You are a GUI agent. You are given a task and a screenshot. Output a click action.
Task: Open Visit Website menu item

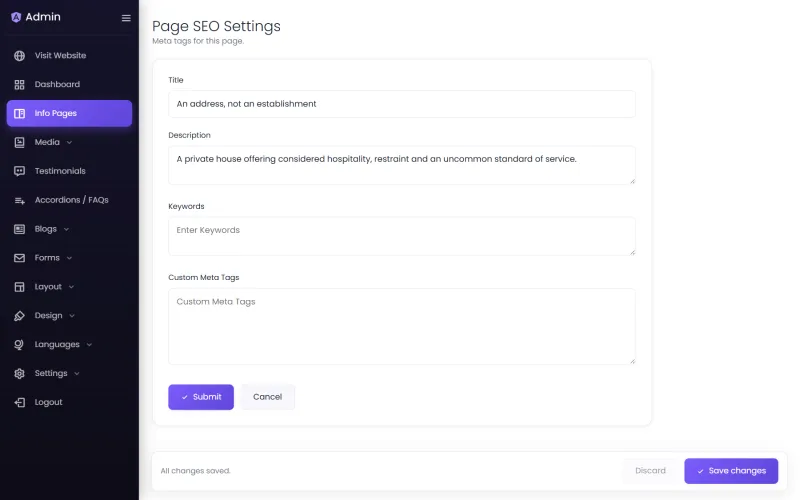(x=69, y=56)
